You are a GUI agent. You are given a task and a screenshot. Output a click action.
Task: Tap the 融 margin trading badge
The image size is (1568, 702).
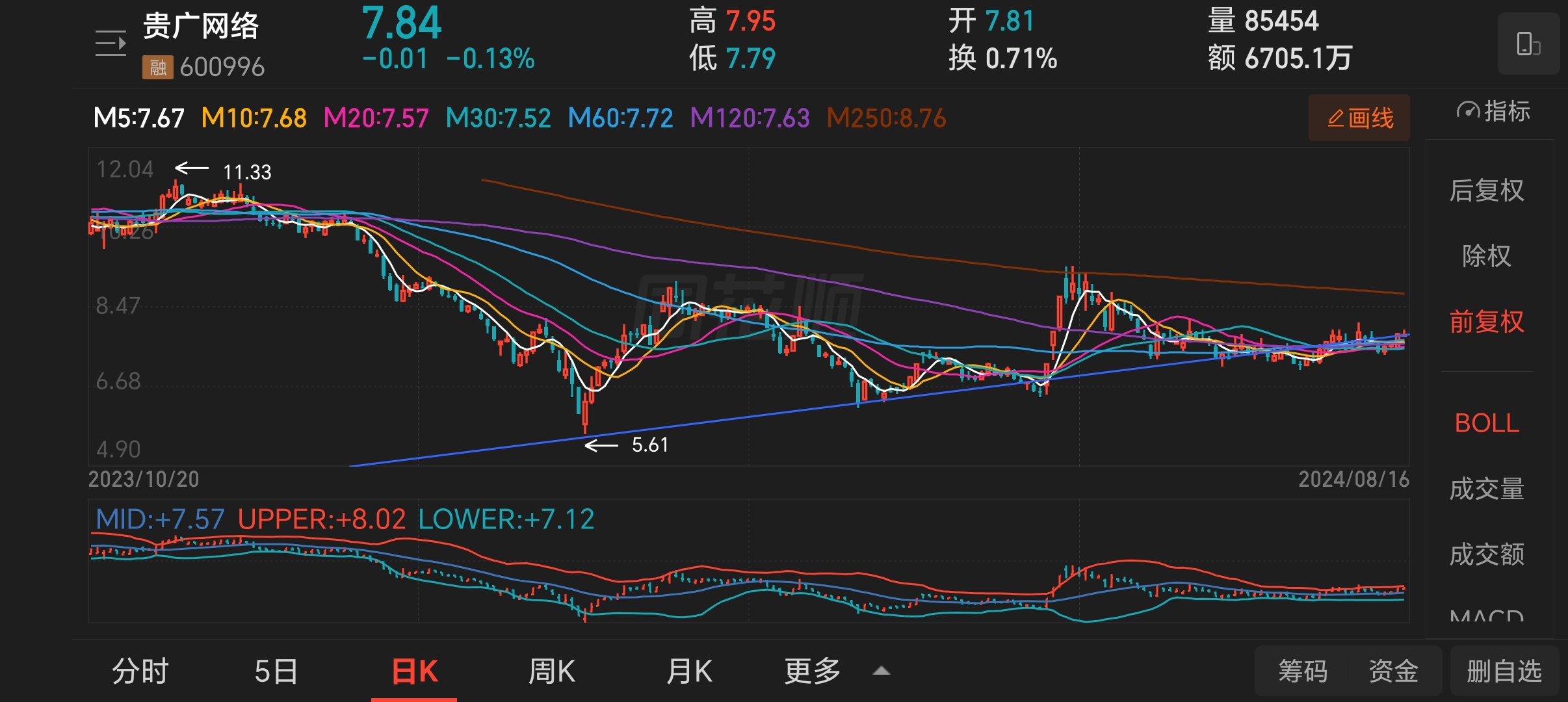(x=157, y=67)
